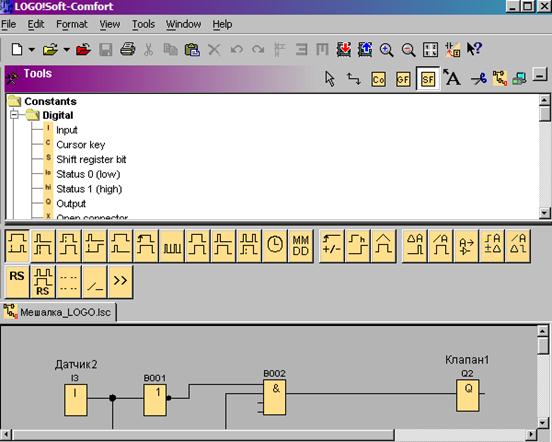Screen dimensions: 552x442
Task: Select Cursor key item
Action: (x=81, y=145)
